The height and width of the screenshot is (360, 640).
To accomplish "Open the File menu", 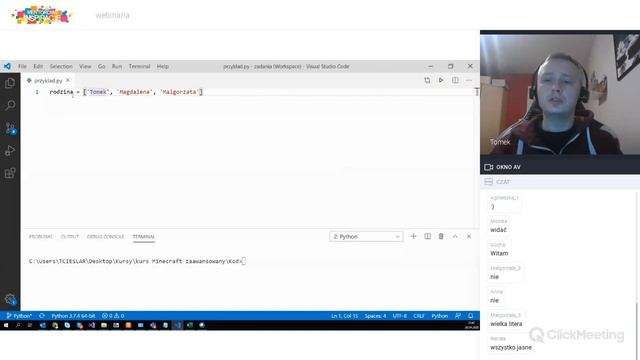I will (22, 66).
